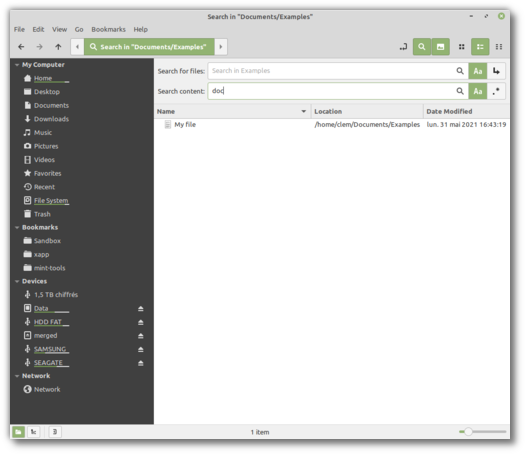
Task: Toggle regular expression for content search
Action: [x=496, y=91]
